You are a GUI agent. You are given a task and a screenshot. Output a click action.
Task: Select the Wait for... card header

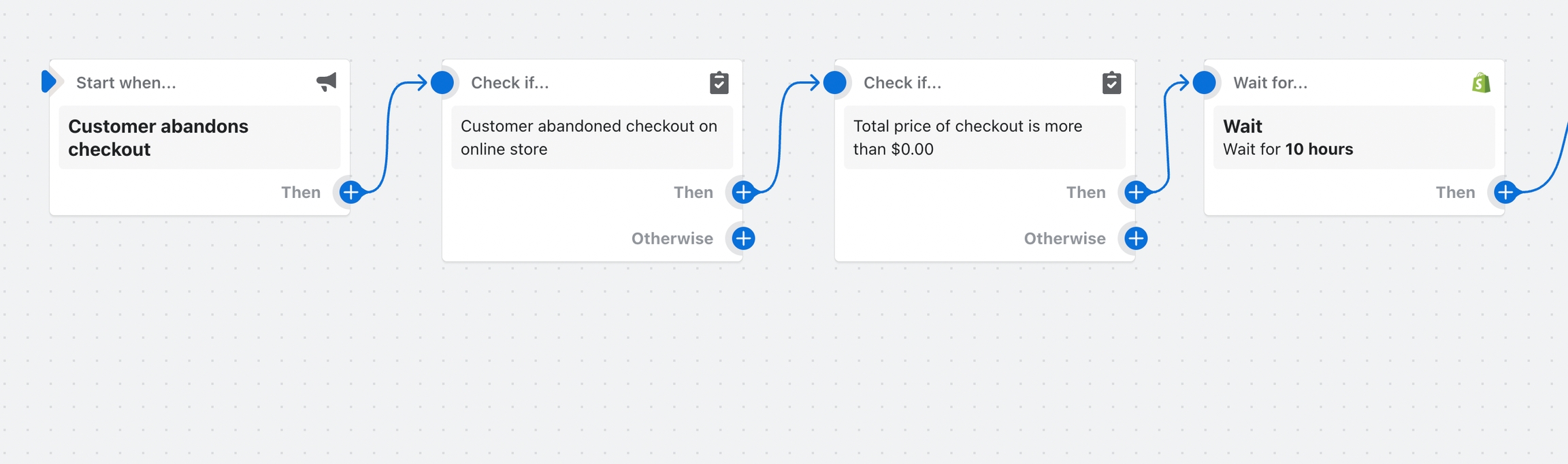pos(1270,83)
